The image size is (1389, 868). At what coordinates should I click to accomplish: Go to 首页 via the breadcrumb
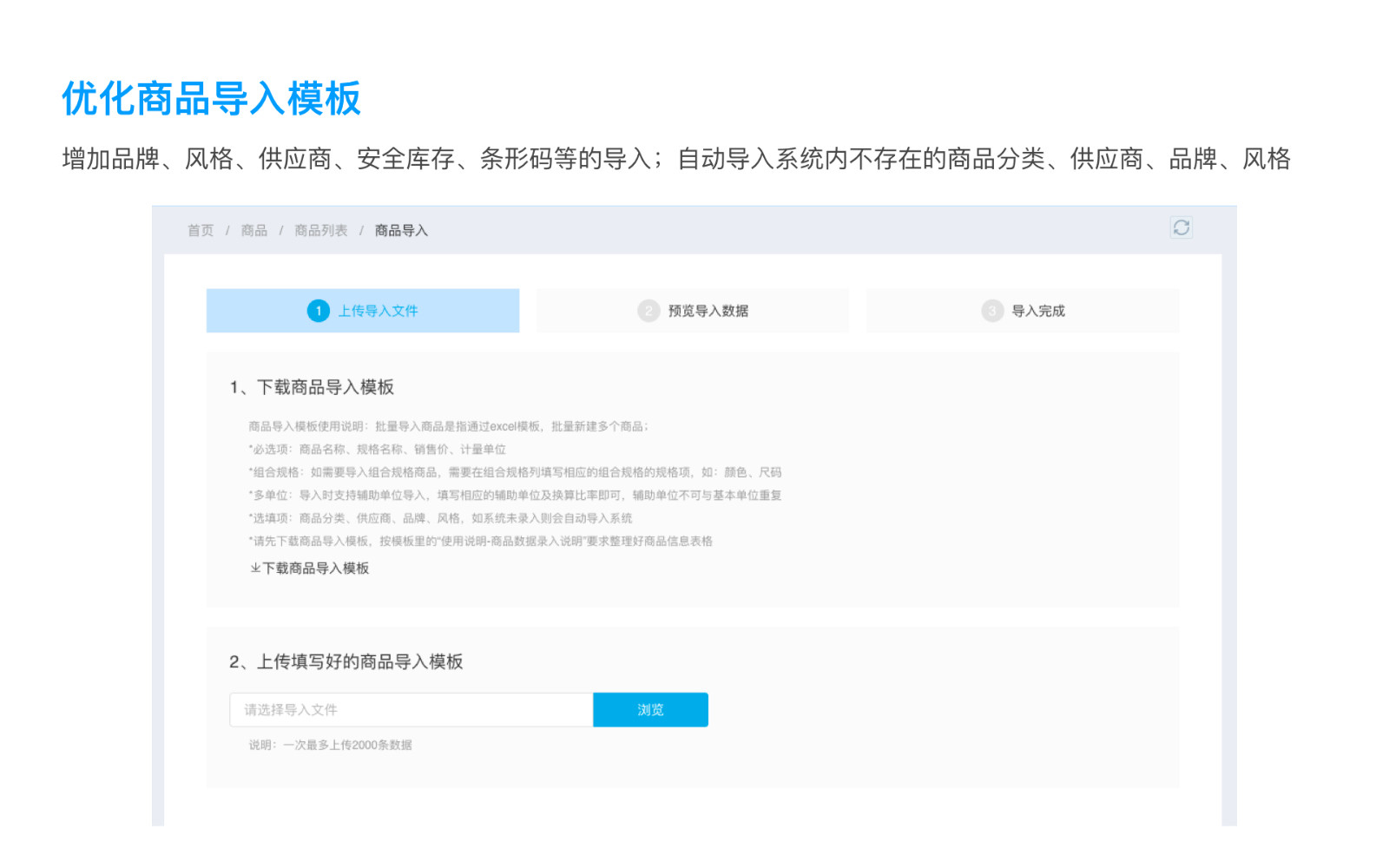coord(201,230)
